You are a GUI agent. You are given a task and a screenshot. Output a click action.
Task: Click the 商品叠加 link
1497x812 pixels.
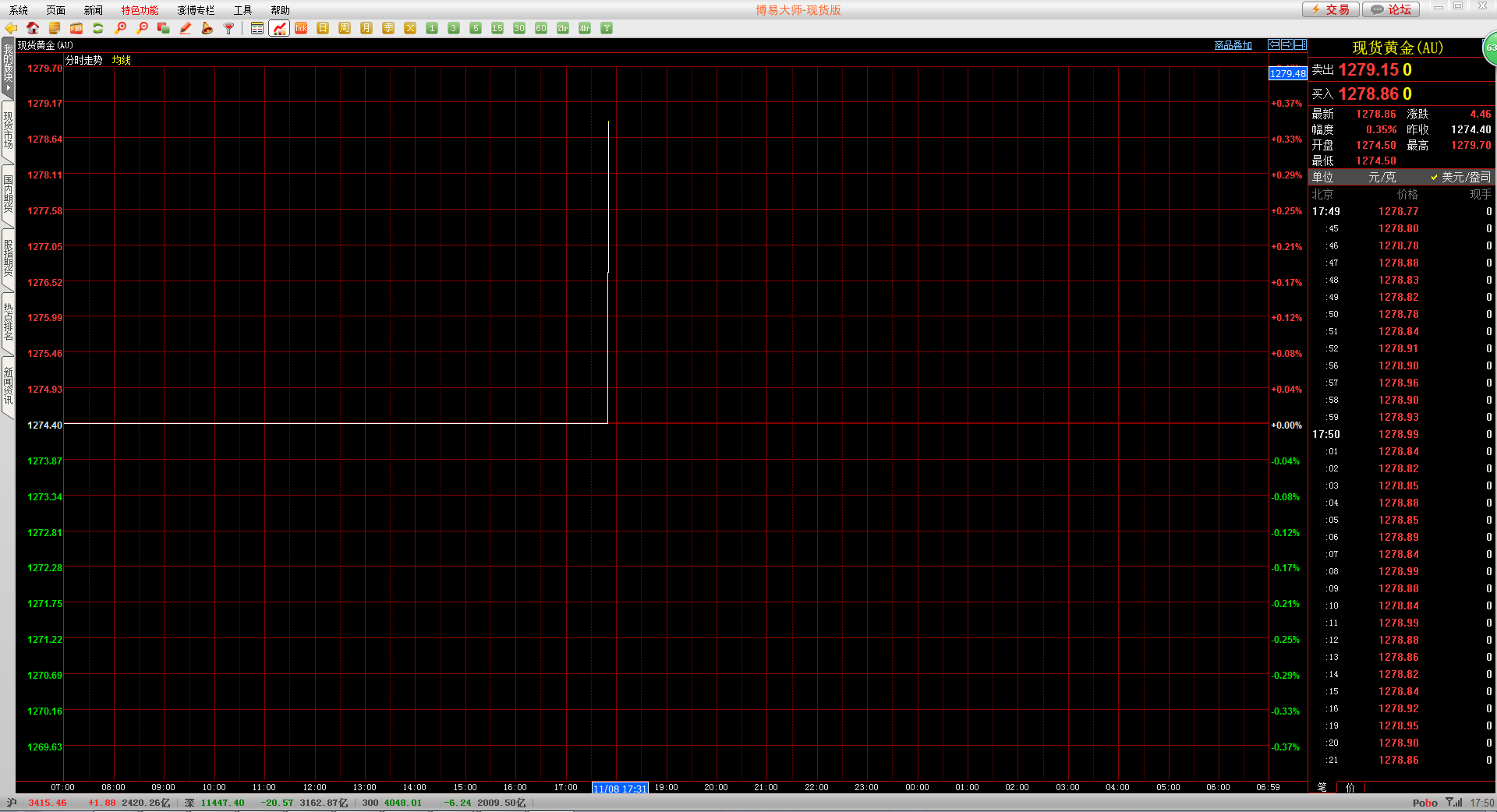1233,45
